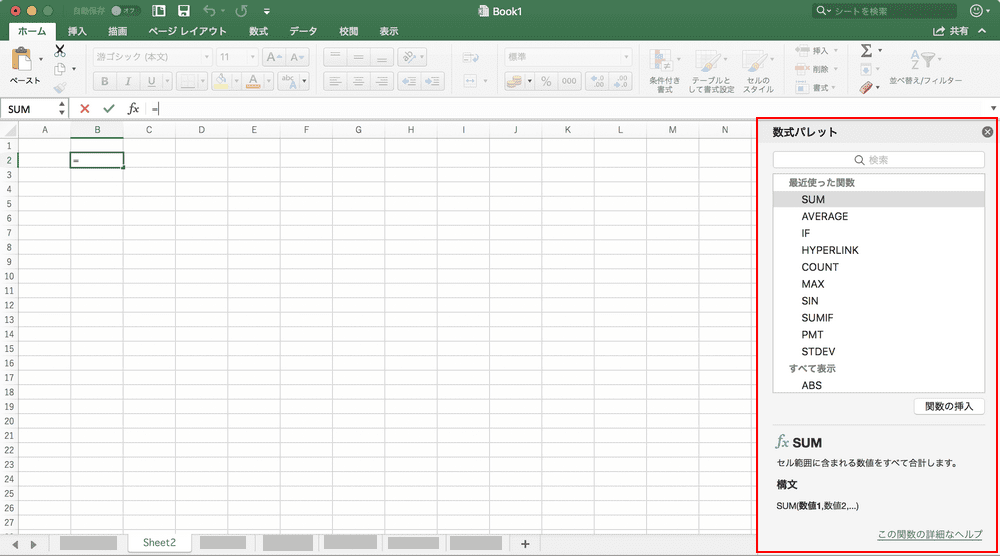Add a new sheet with plus button
Viewport: 1000px width, 556px height.
tap(525, 544)
